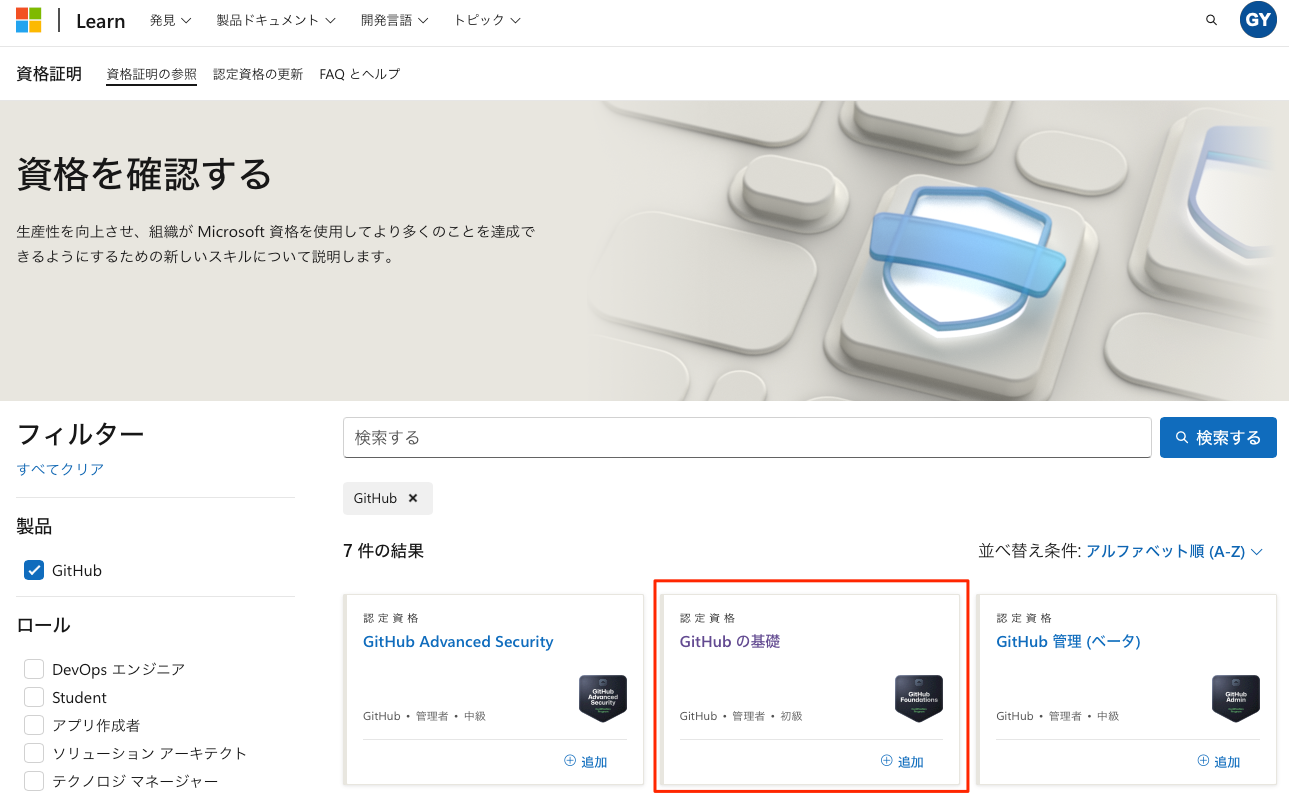This screenshot has height=796, width=1289.
Task: Click GitHub Foundations badge image
Action: pos(919,698)
